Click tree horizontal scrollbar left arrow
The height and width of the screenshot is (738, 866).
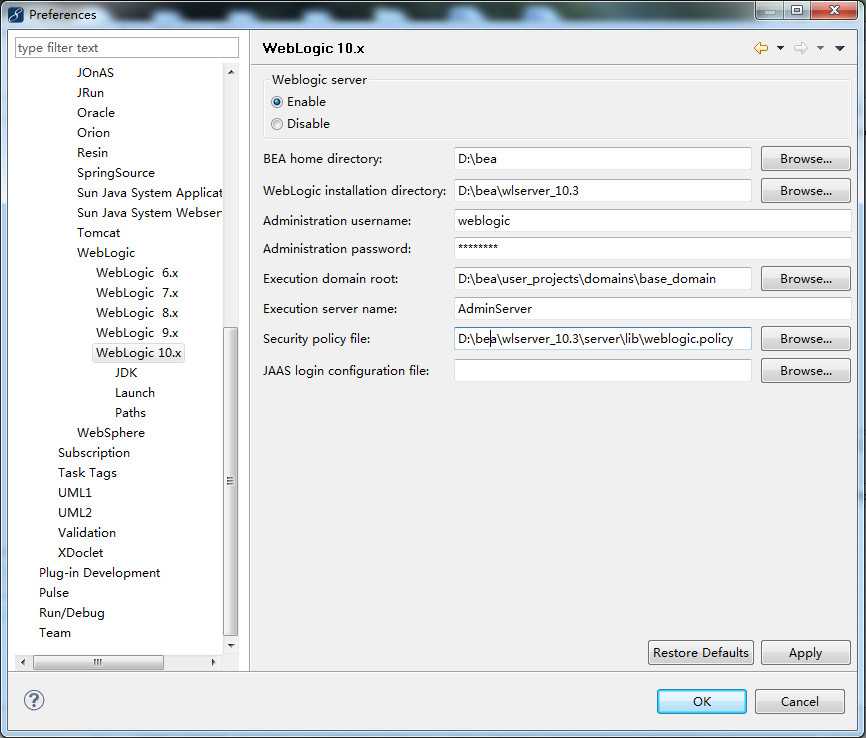[x=23, y=662]
